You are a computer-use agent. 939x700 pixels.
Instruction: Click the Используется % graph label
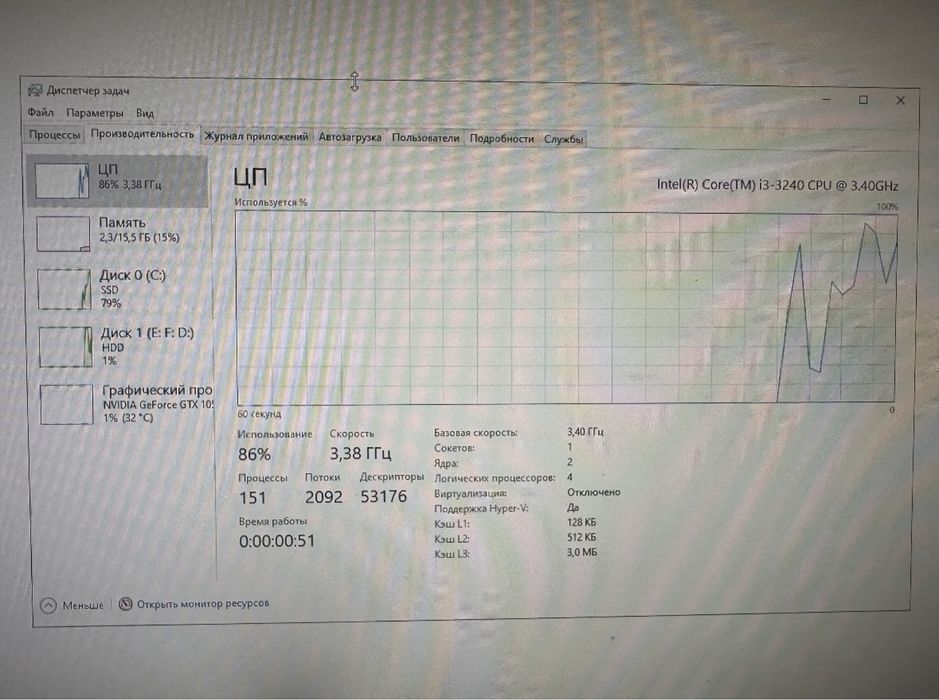point(271,202)
